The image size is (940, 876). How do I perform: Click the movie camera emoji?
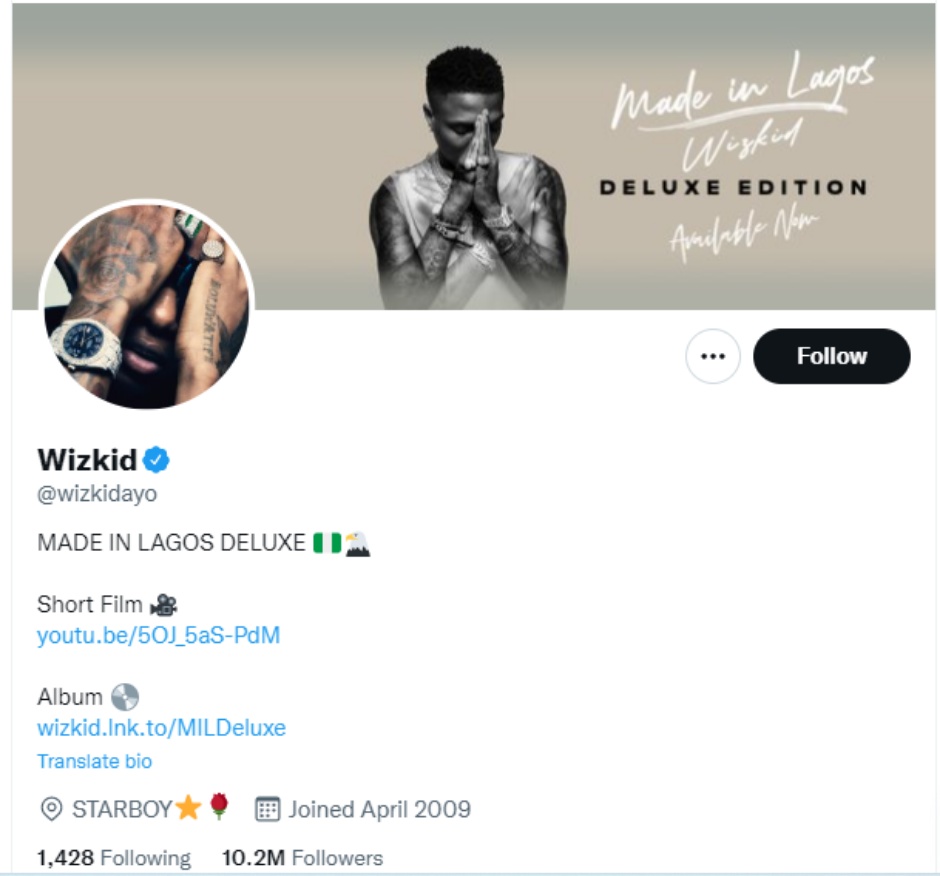pos(163,604)
